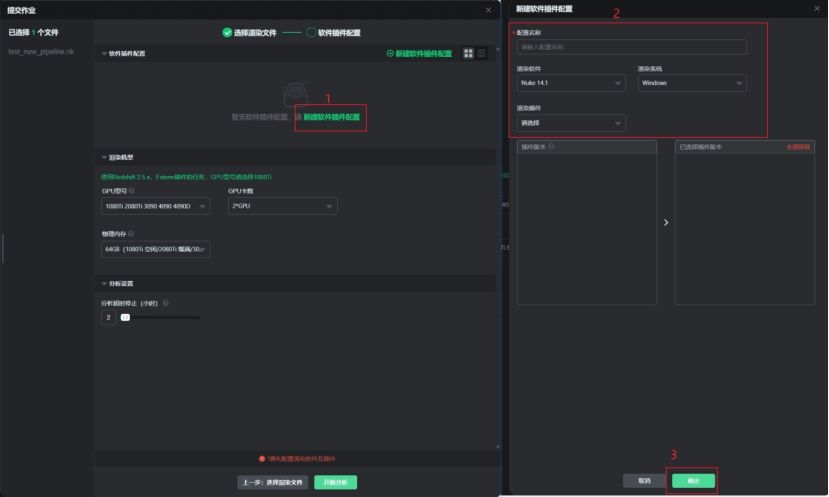Screen dimensions: 829x497
Task: Click the timeout hours number field
Action: (108, 318)
